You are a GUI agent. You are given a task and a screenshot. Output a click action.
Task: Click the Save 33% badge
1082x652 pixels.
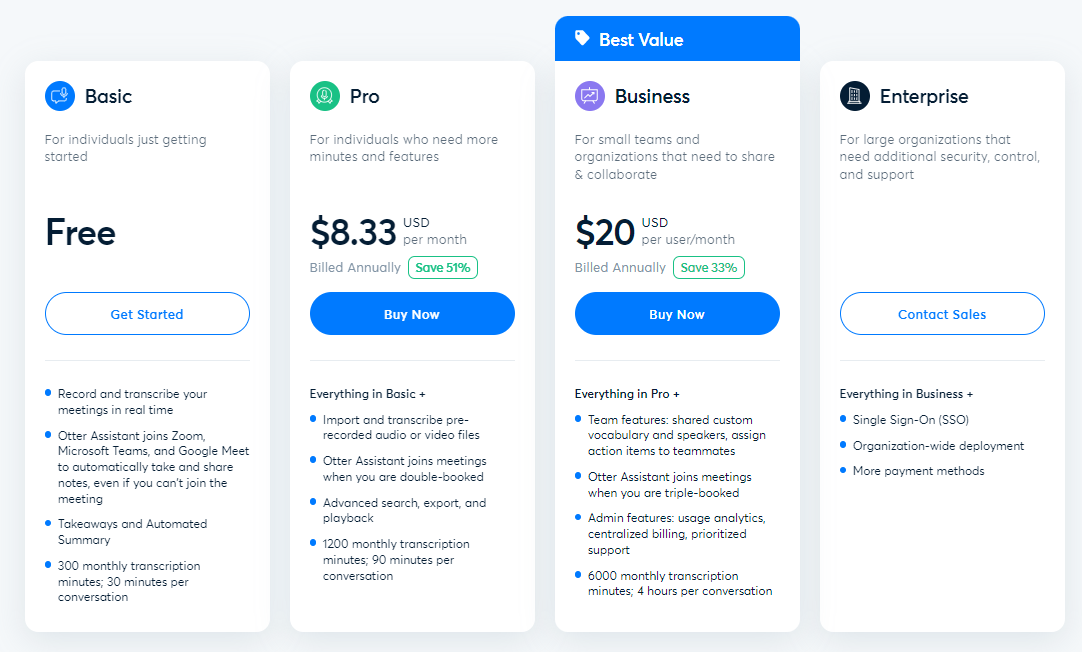tap(709, 268)
